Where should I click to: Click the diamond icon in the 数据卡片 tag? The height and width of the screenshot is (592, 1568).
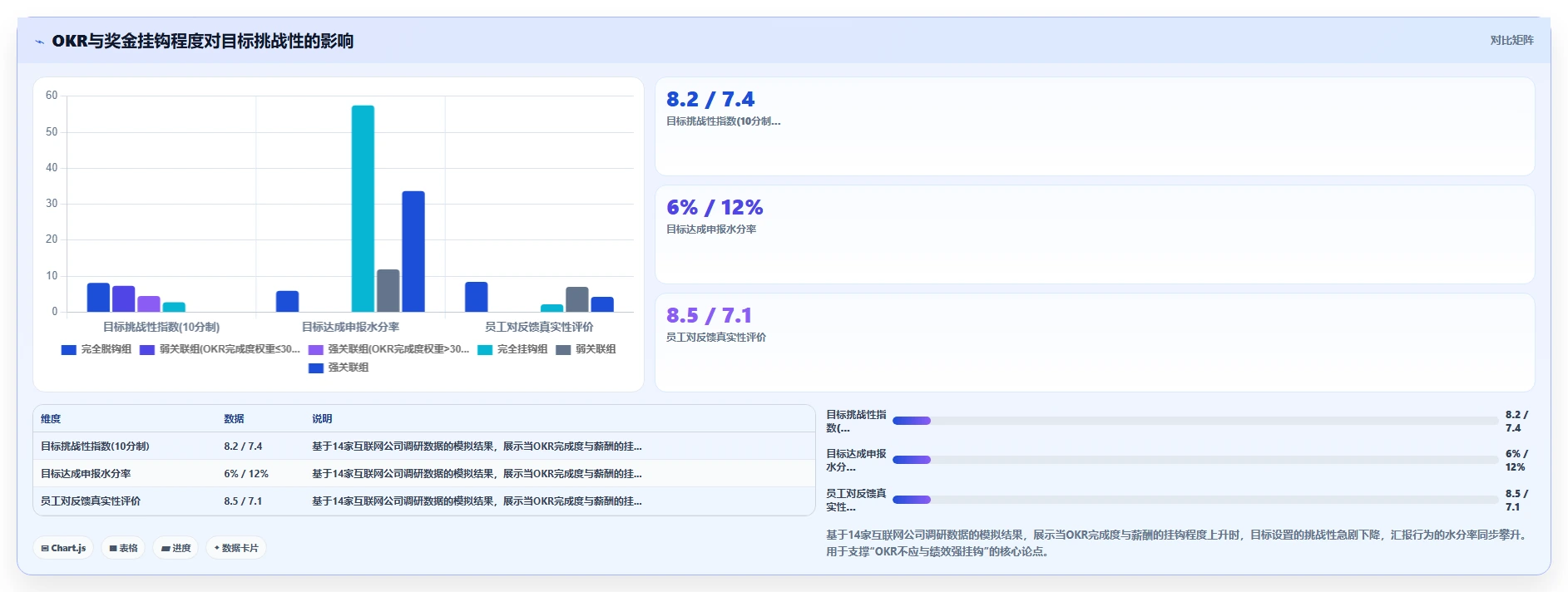coord(217,548)
